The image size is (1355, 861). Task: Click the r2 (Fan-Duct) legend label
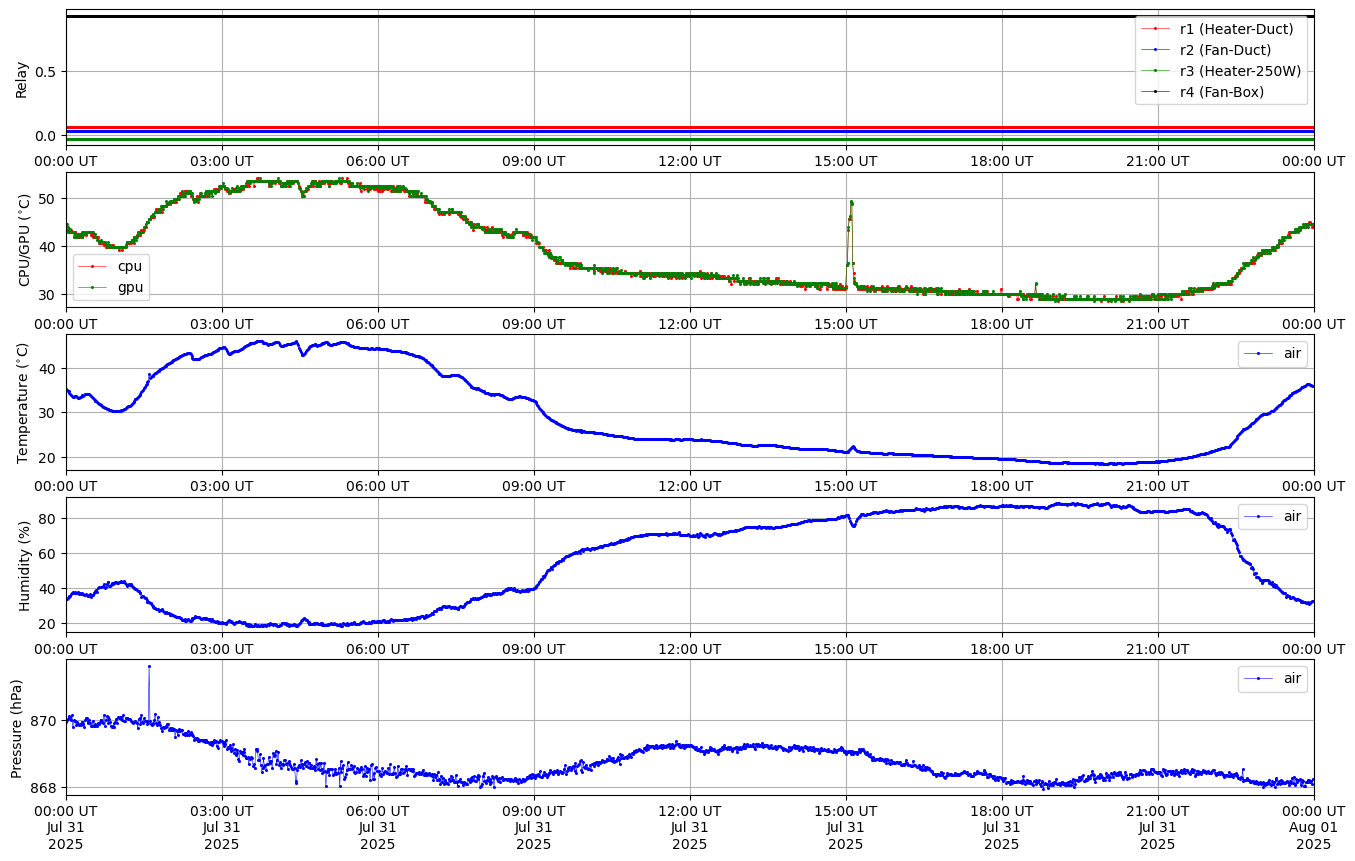(x=1226, y=50)
